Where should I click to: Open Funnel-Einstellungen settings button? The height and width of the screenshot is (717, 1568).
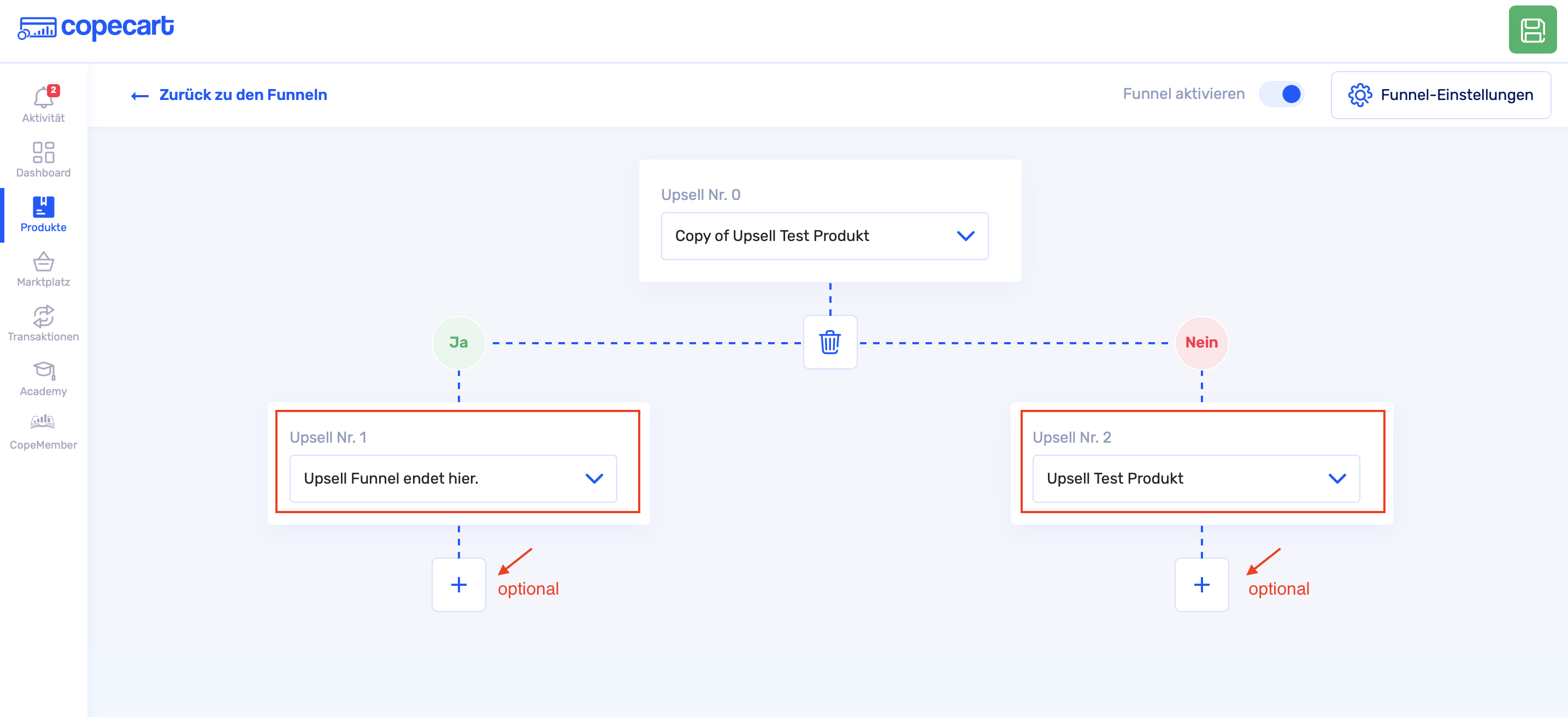(1440, 95)
